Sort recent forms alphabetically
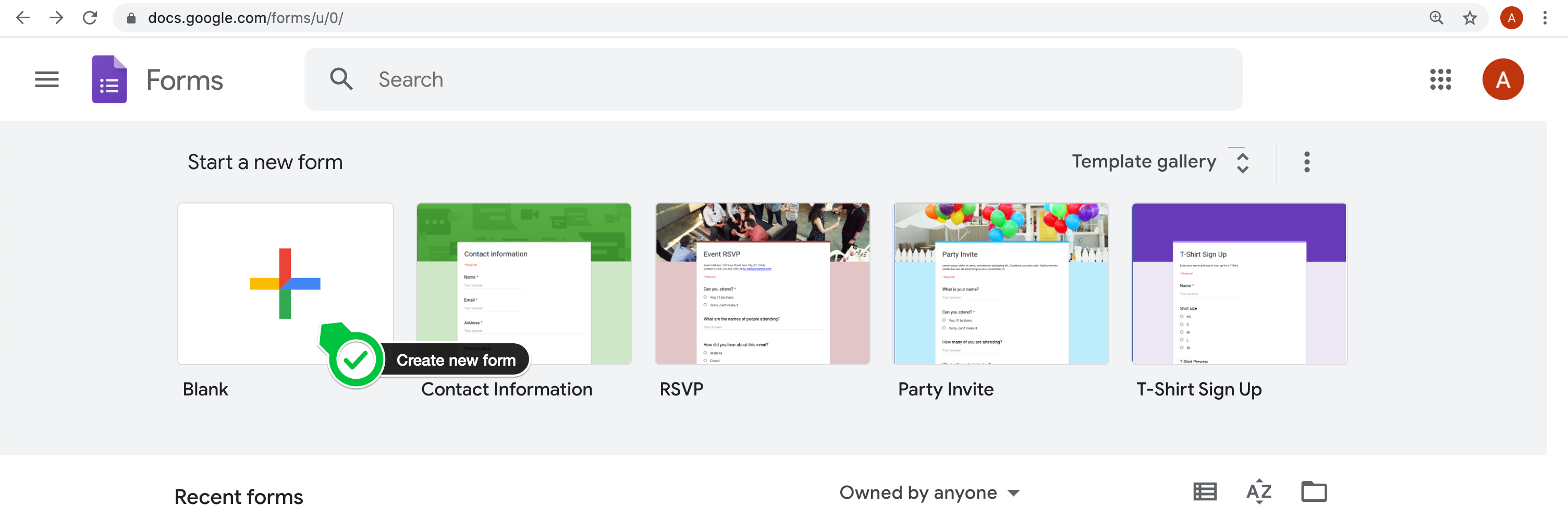The image size is (1568, 529). (1257, 492)
